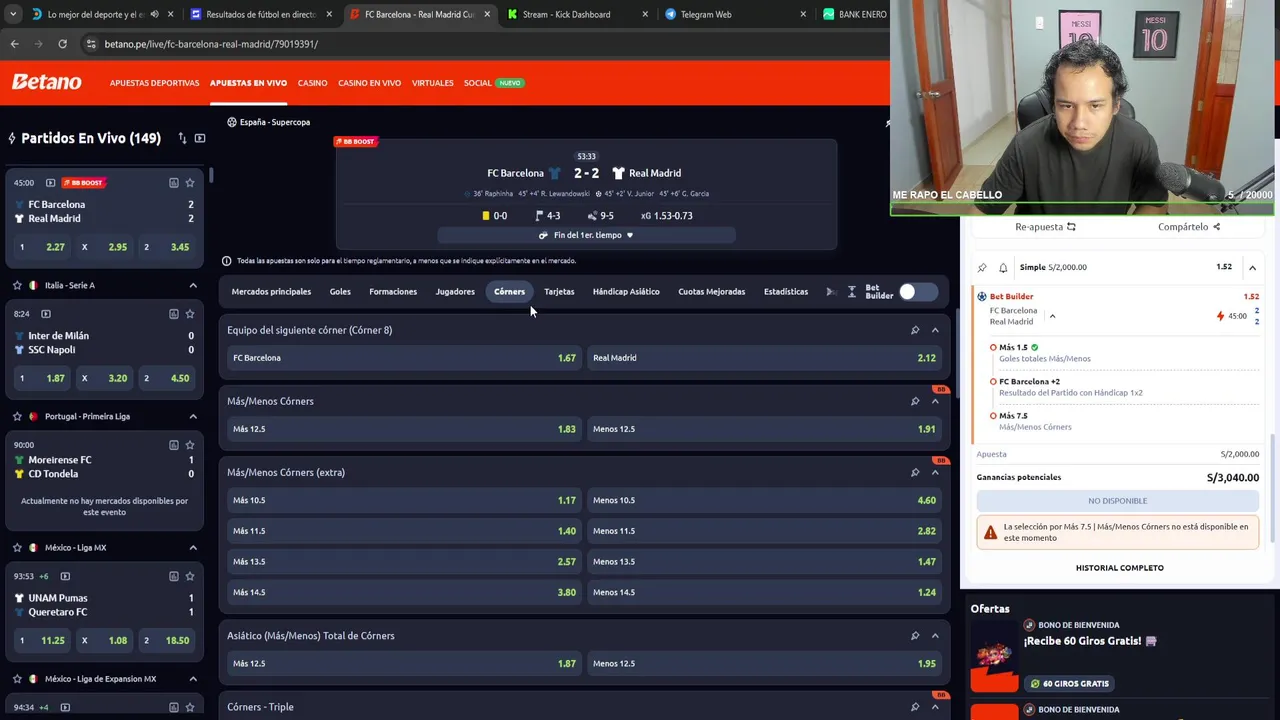
Task: Click the sort icon beside Partidos En Vivo
Action: (x=182, y=138)
